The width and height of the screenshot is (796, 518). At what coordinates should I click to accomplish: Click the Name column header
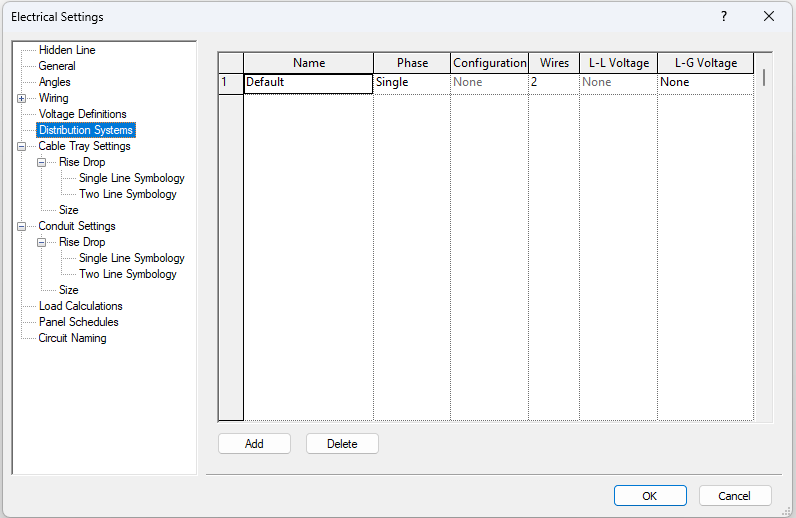[309, 63]
